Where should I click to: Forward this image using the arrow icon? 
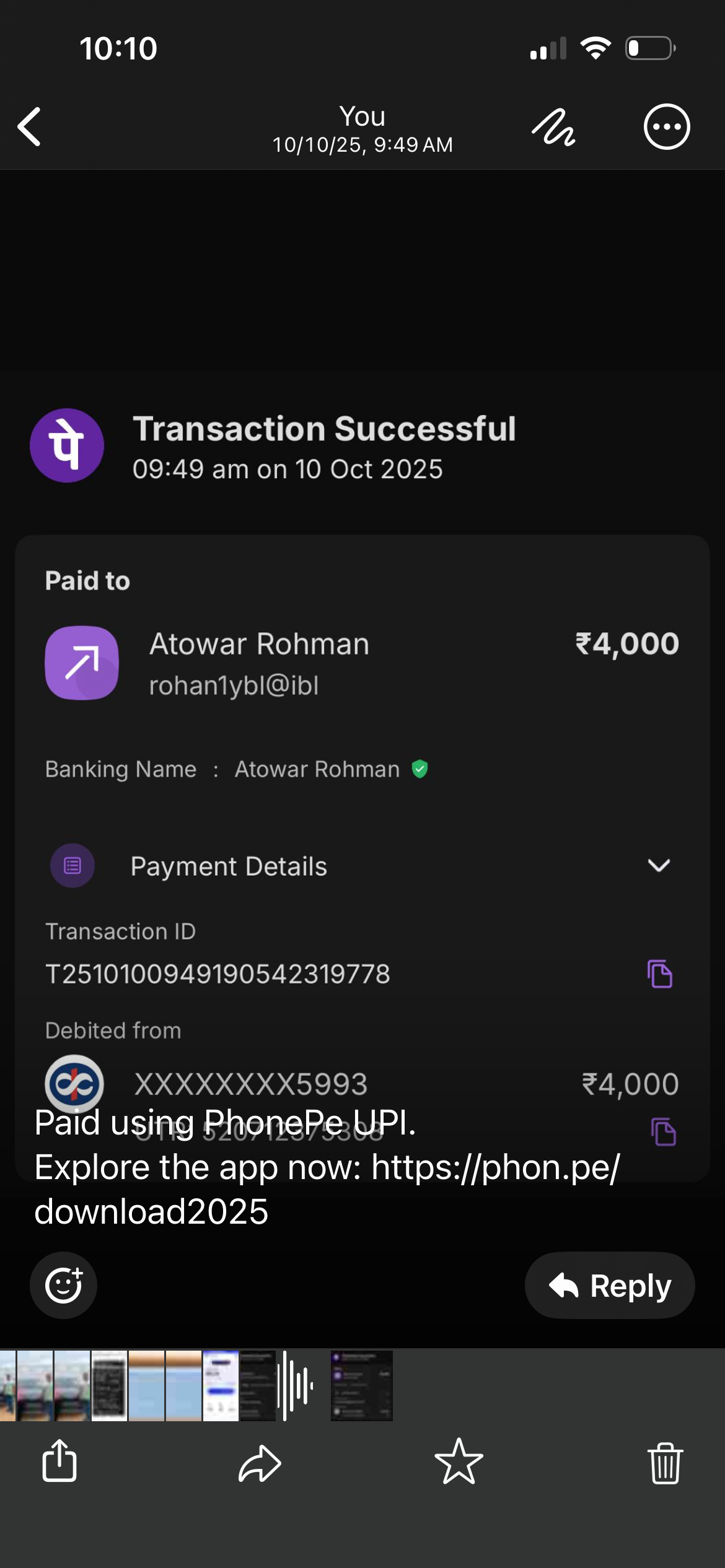click(260, 1463)
